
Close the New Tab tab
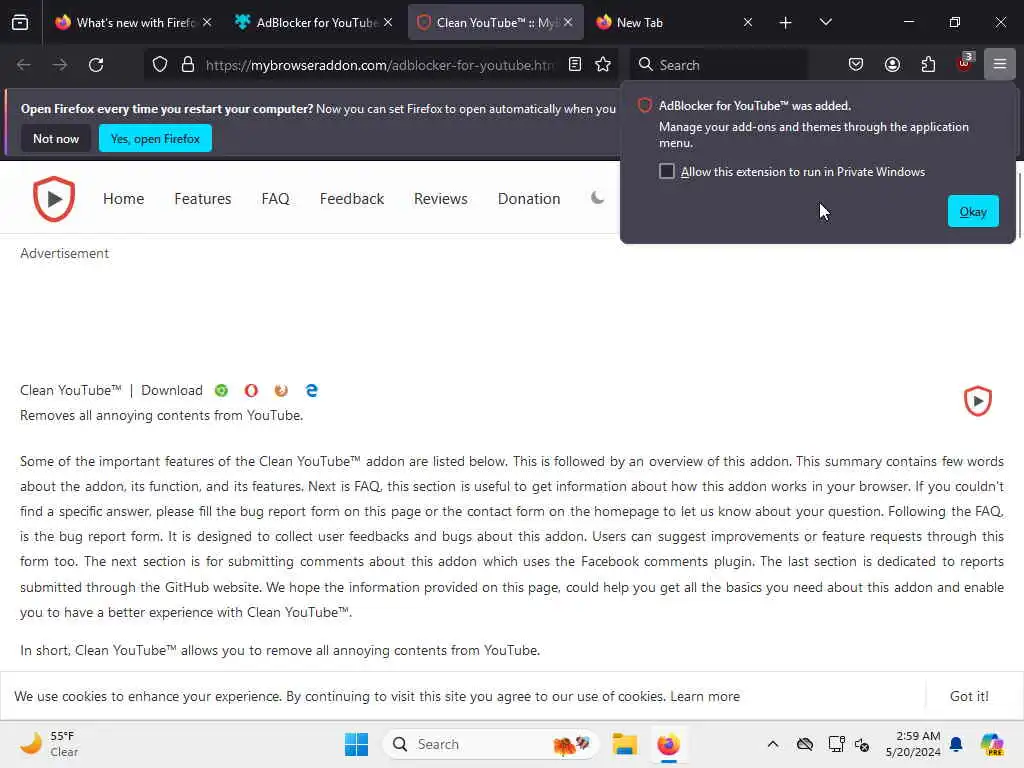tap(748, 22)
